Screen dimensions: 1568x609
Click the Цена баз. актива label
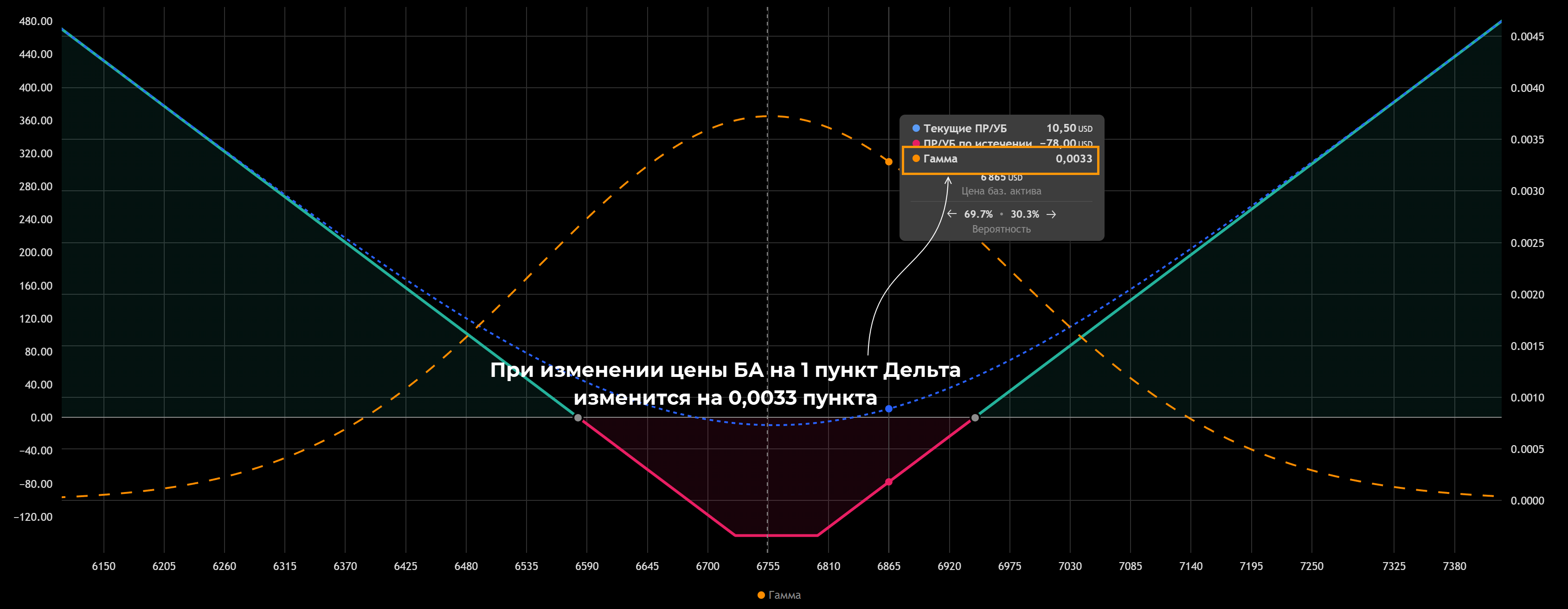pos(1001,191)
